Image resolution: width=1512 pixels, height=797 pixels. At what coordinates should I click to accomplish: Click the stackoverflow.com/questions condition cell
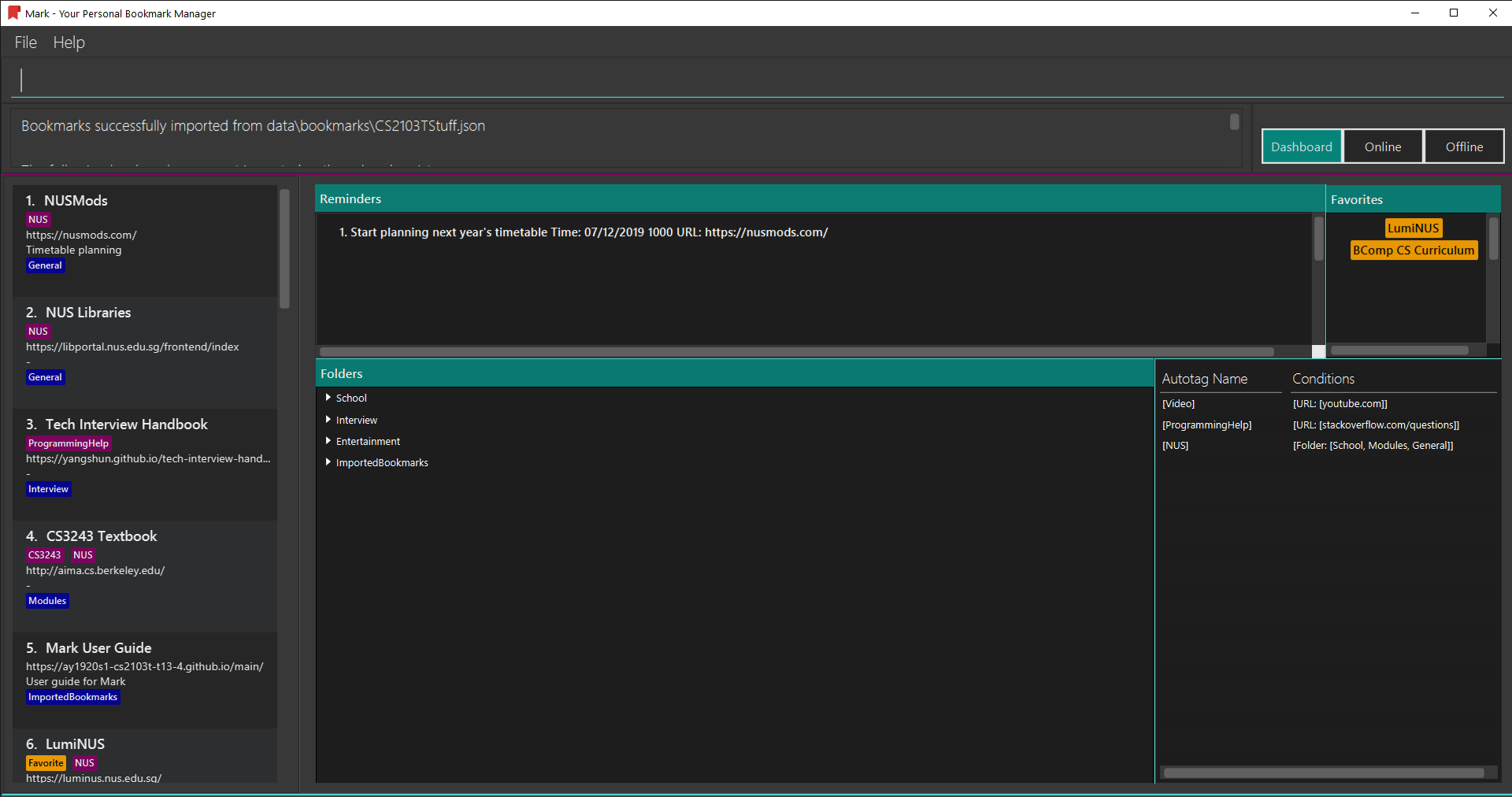click(1376, 424)
